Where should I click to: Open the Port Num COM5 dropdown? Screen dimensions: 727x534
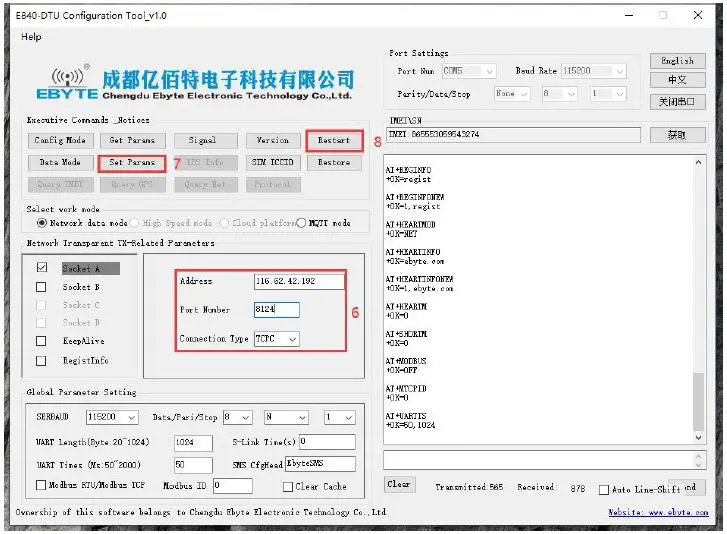[x=469, y=71]
